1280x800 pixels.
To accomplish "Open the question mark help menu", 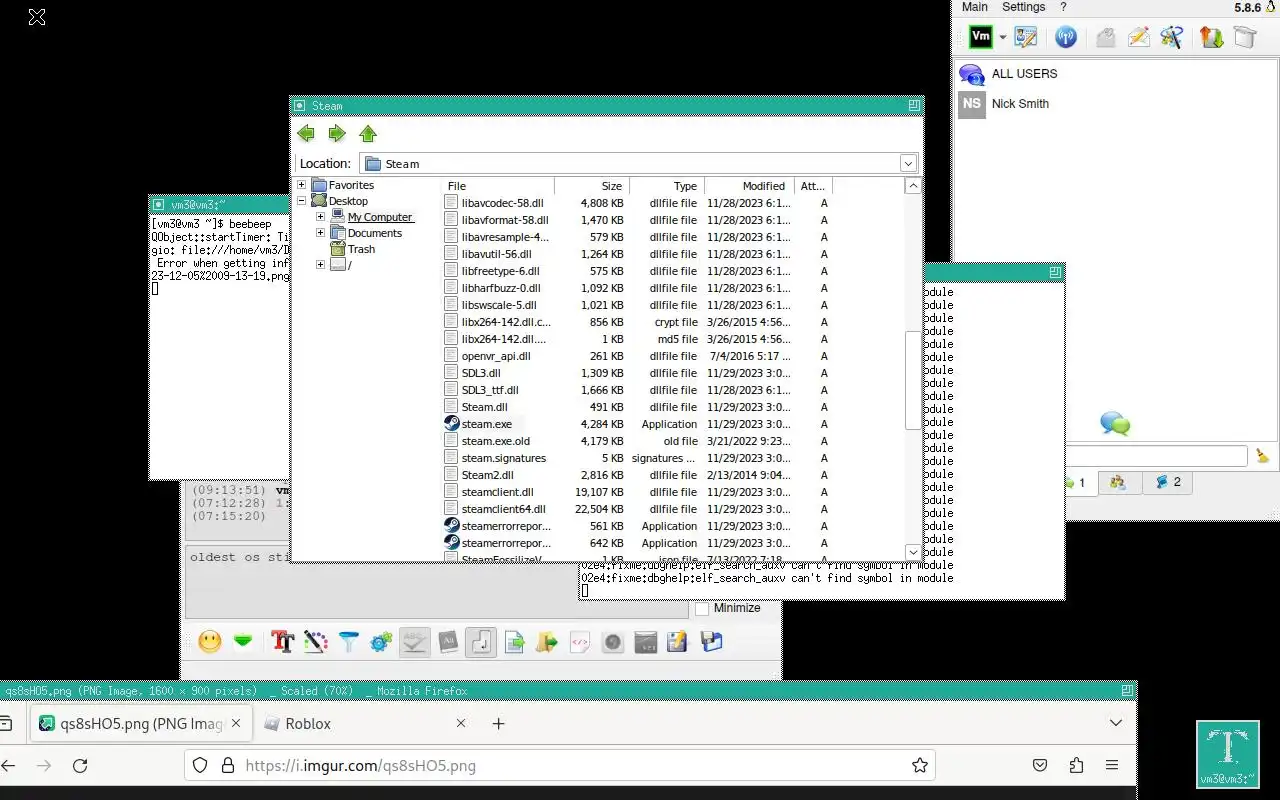I will [x=1063, y=7].
